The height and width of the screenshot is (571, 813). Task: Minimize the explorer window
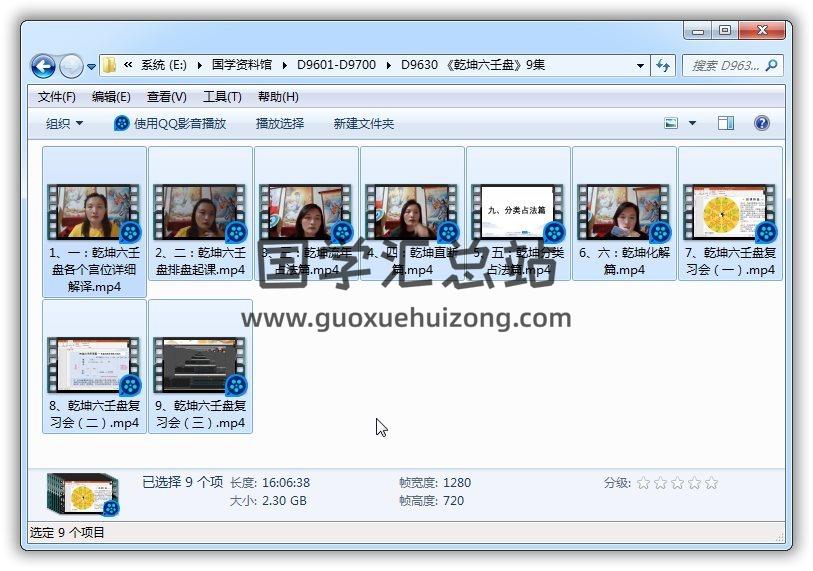pos(698,31)
